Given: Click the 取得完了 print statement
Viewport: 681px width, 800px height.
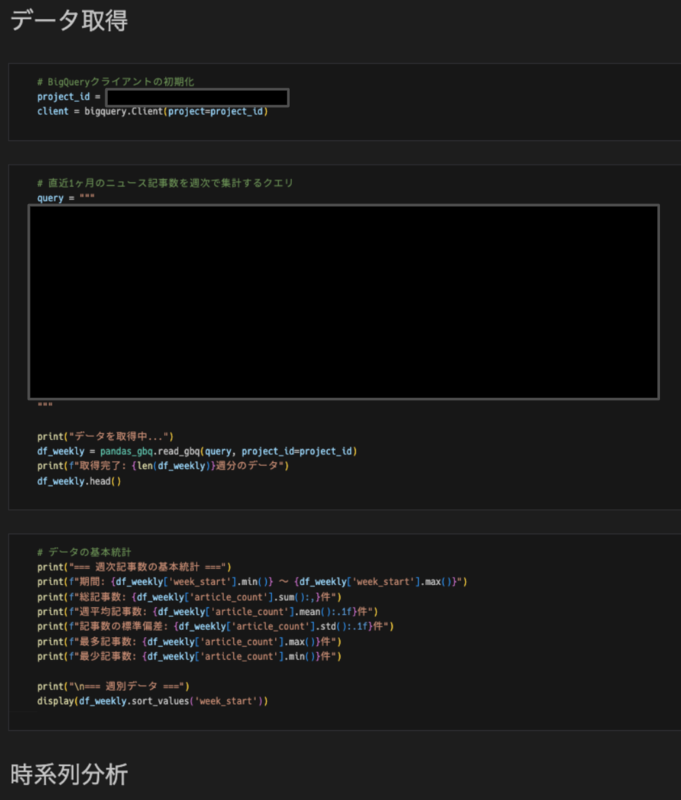Looking at the screenshot, I should coord(163,466).
